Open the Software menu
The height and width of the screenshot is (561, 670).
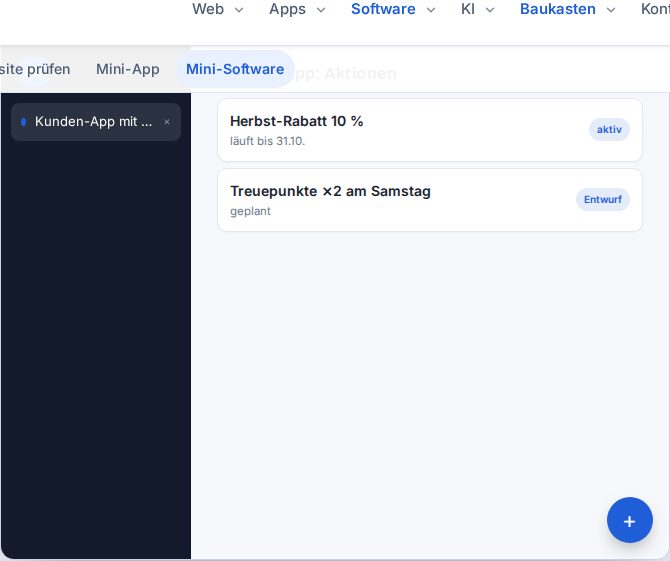(x=383, y=9)
